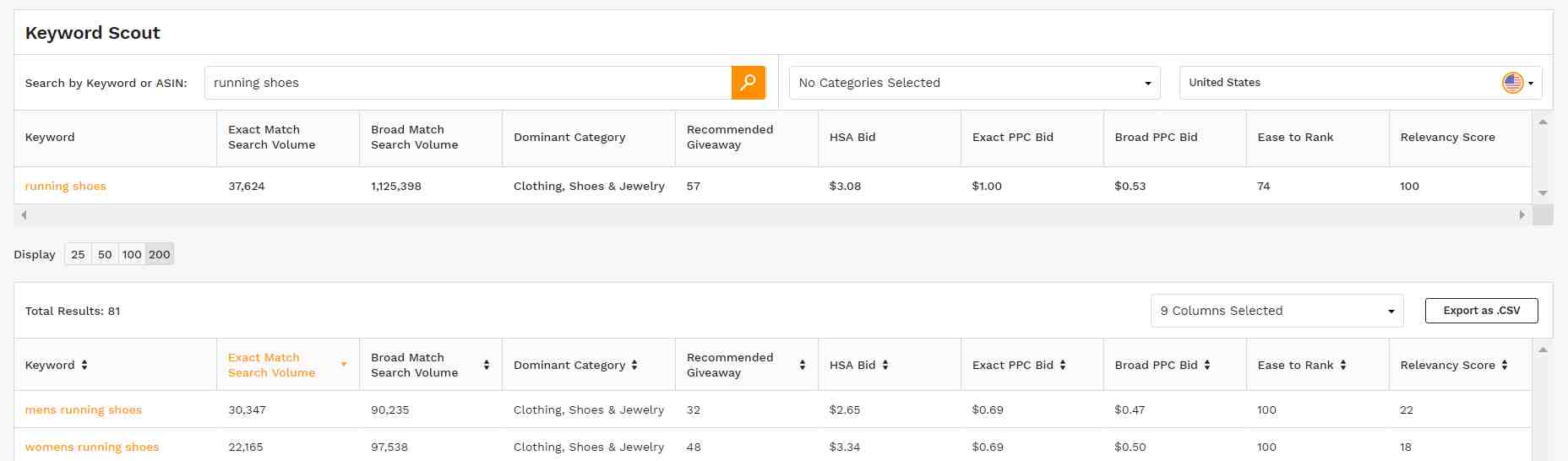Click Export as .CSV button
1568x461 pixels.
pyautogui.click(x=1482, y=311)
